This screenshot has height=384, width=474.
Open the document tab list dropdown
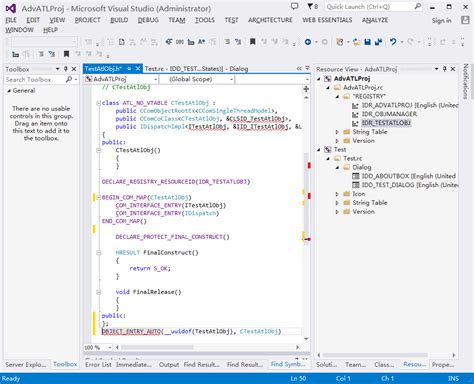coord(307,68)
